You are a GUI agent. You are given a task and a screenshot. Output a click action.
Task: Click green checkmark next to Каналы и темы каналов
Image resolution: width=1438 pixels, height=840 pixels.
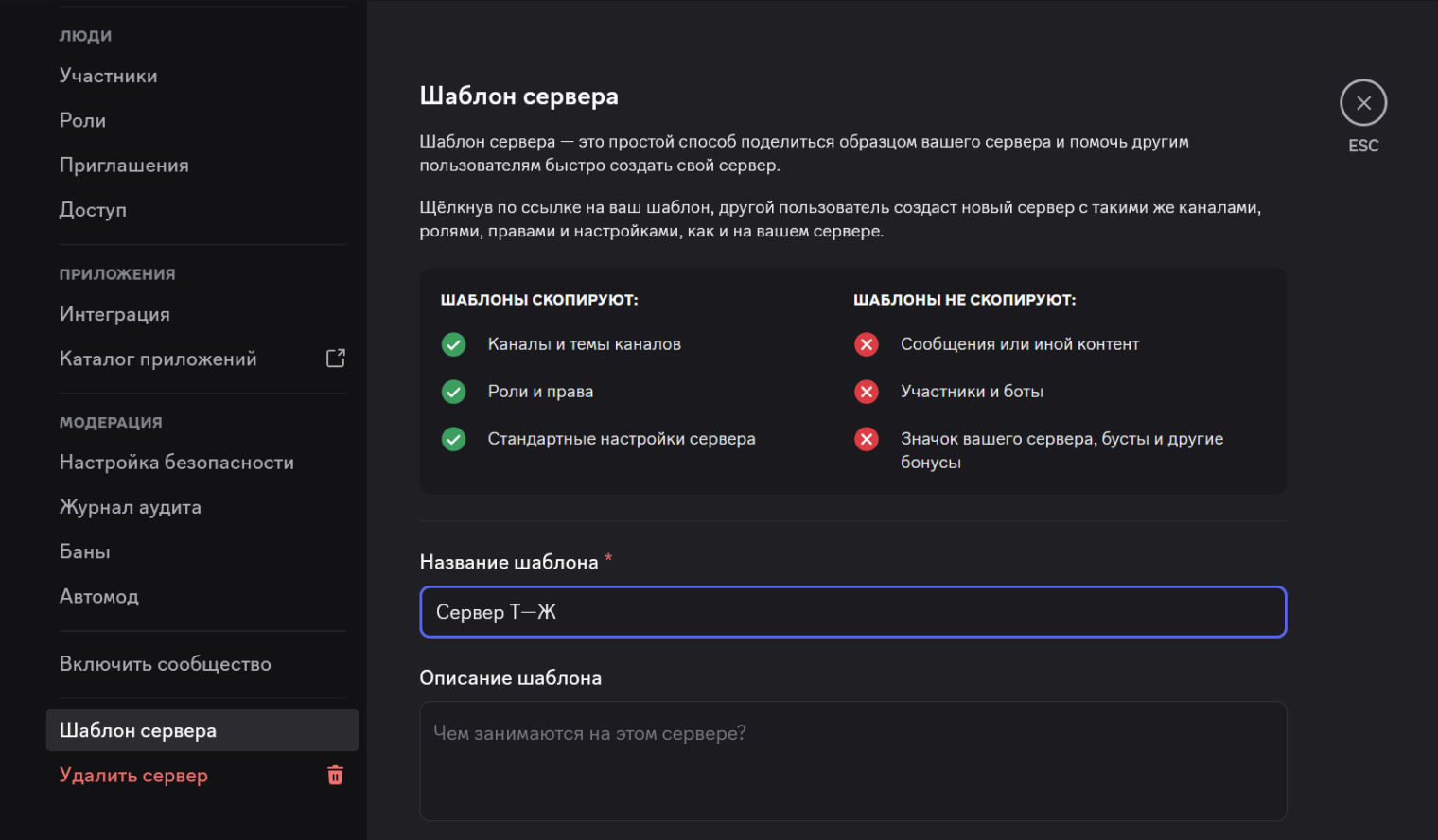point(454,344)
